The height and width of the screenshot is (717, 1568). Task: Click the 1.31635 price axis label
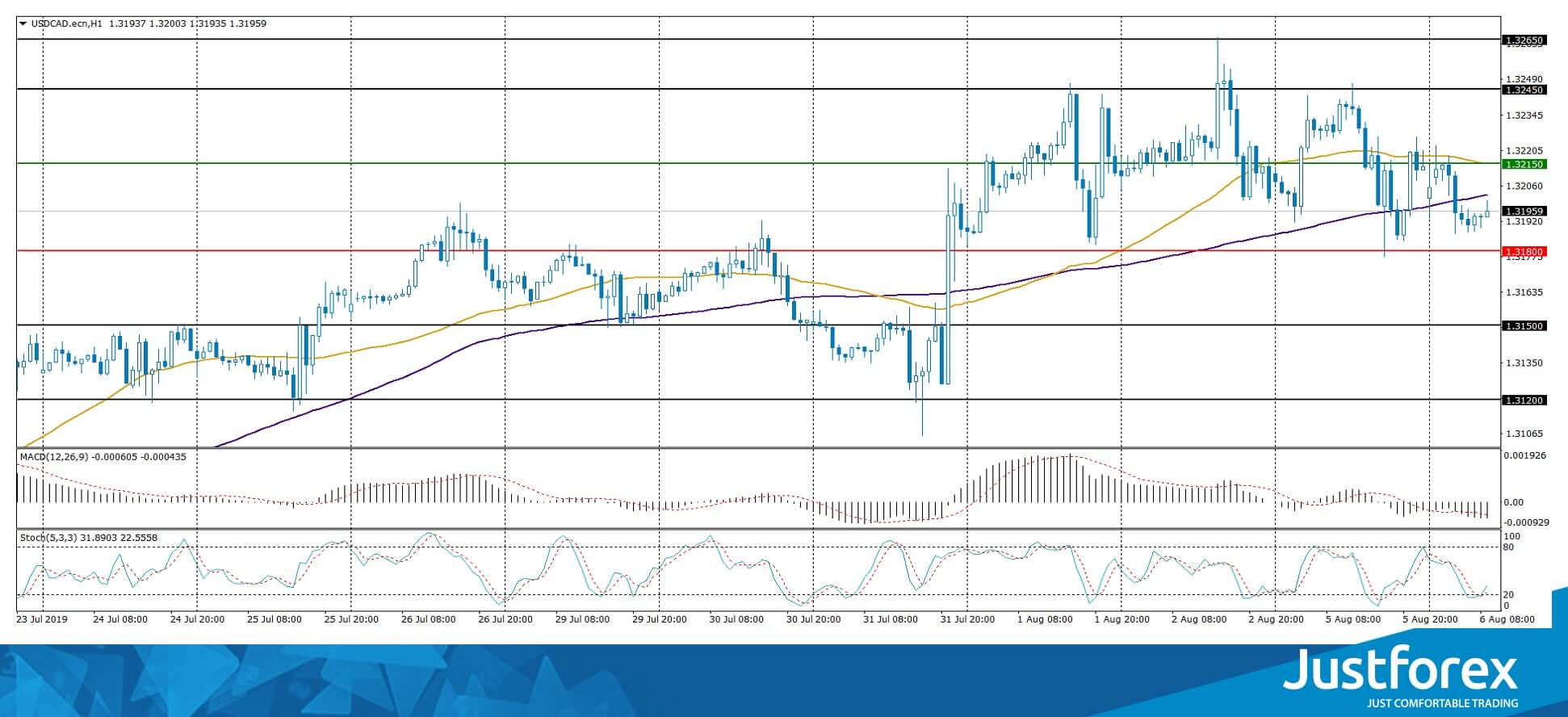coord(1525,292)
